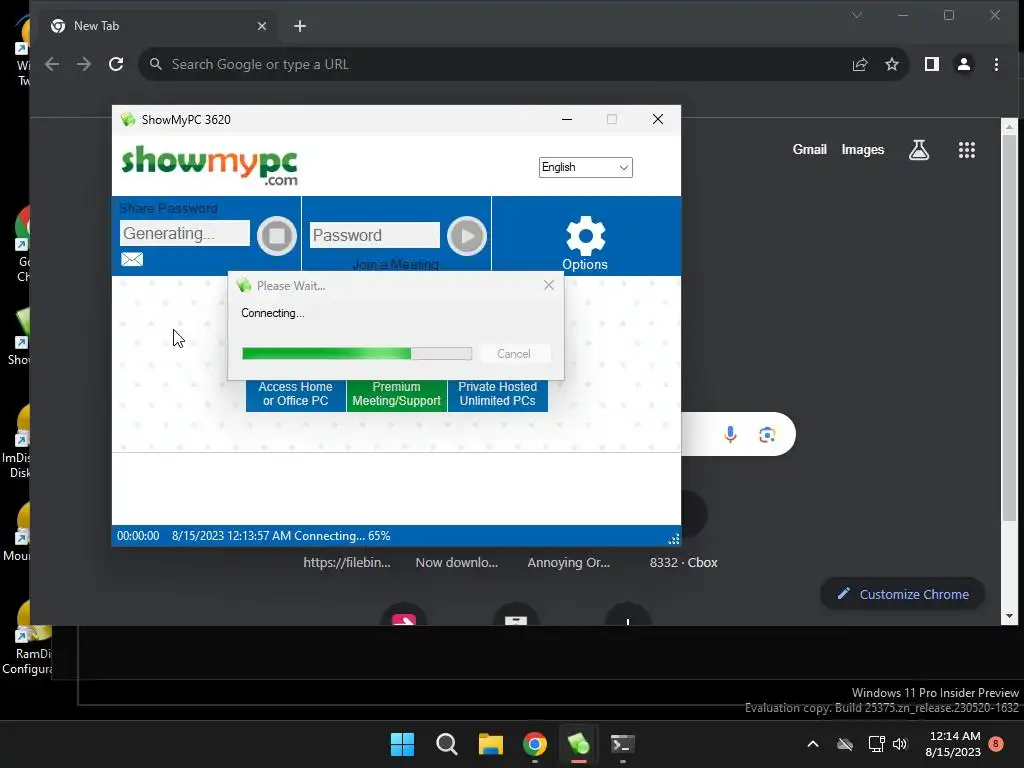Open ShowMyPC Options gear

coord(585,236)
